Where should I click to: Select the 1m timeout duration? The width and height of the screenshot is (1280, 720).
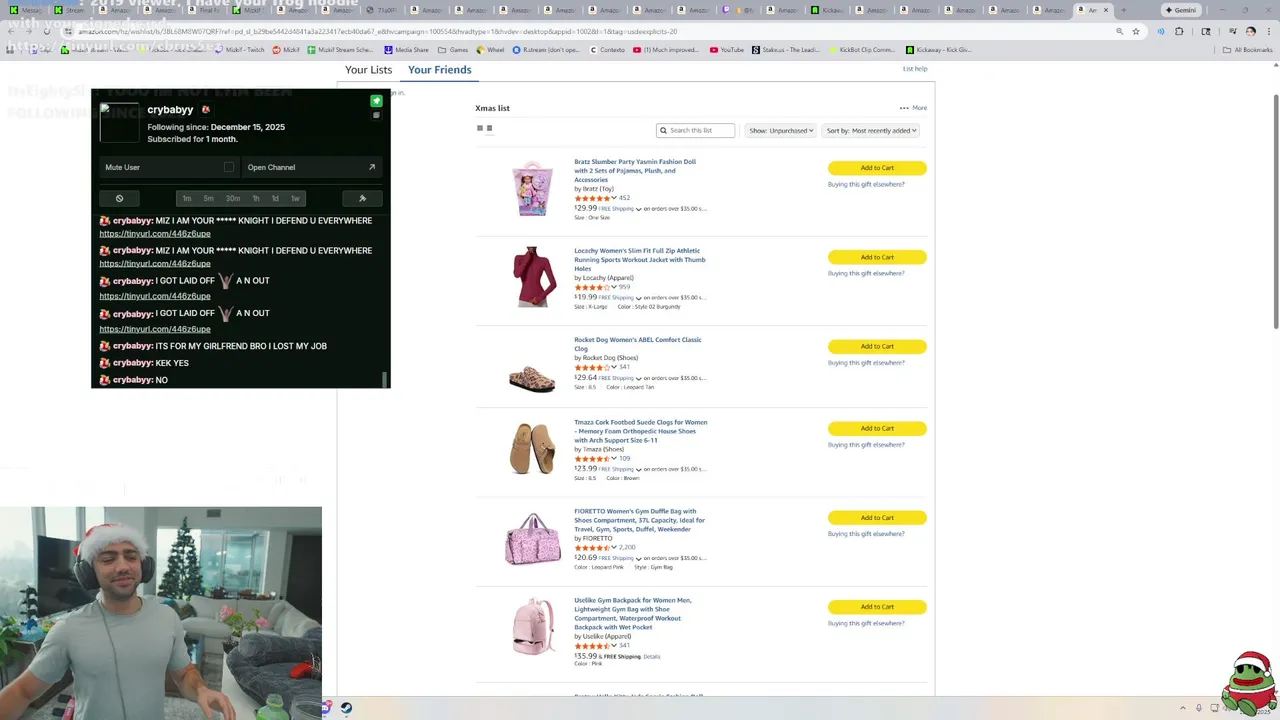(x=186, y=198)
